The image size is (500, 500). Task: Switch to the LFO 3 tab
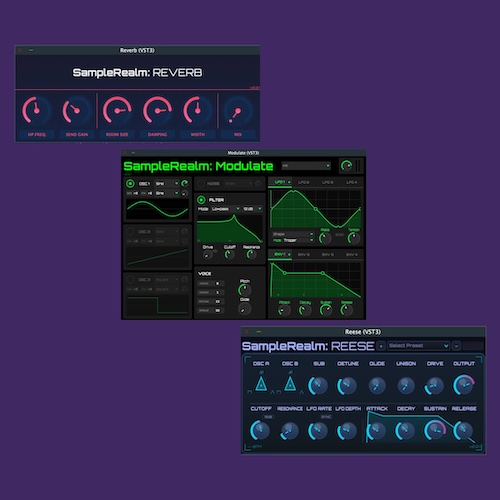click(x=328, y=182)
